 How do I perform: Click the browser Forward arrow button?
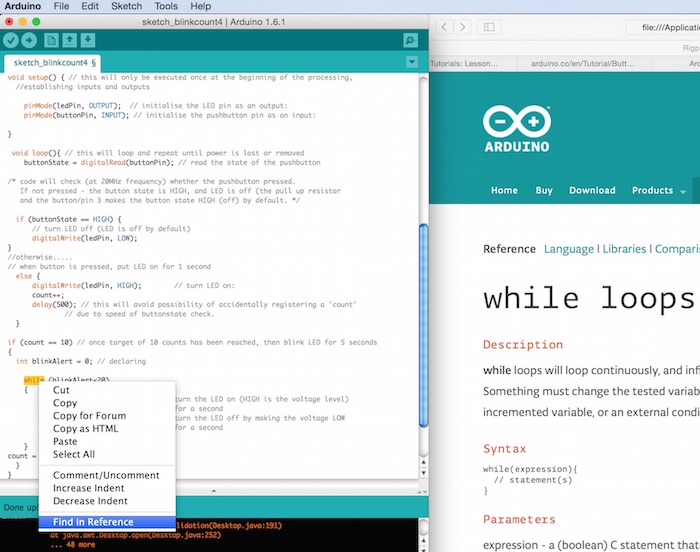tap(462, 27)
